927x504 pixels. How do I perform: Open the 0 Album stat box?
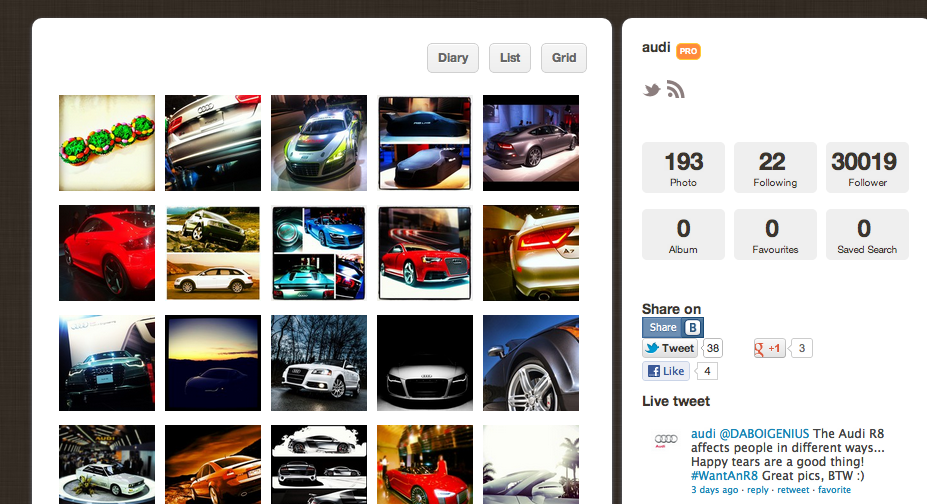683,235
